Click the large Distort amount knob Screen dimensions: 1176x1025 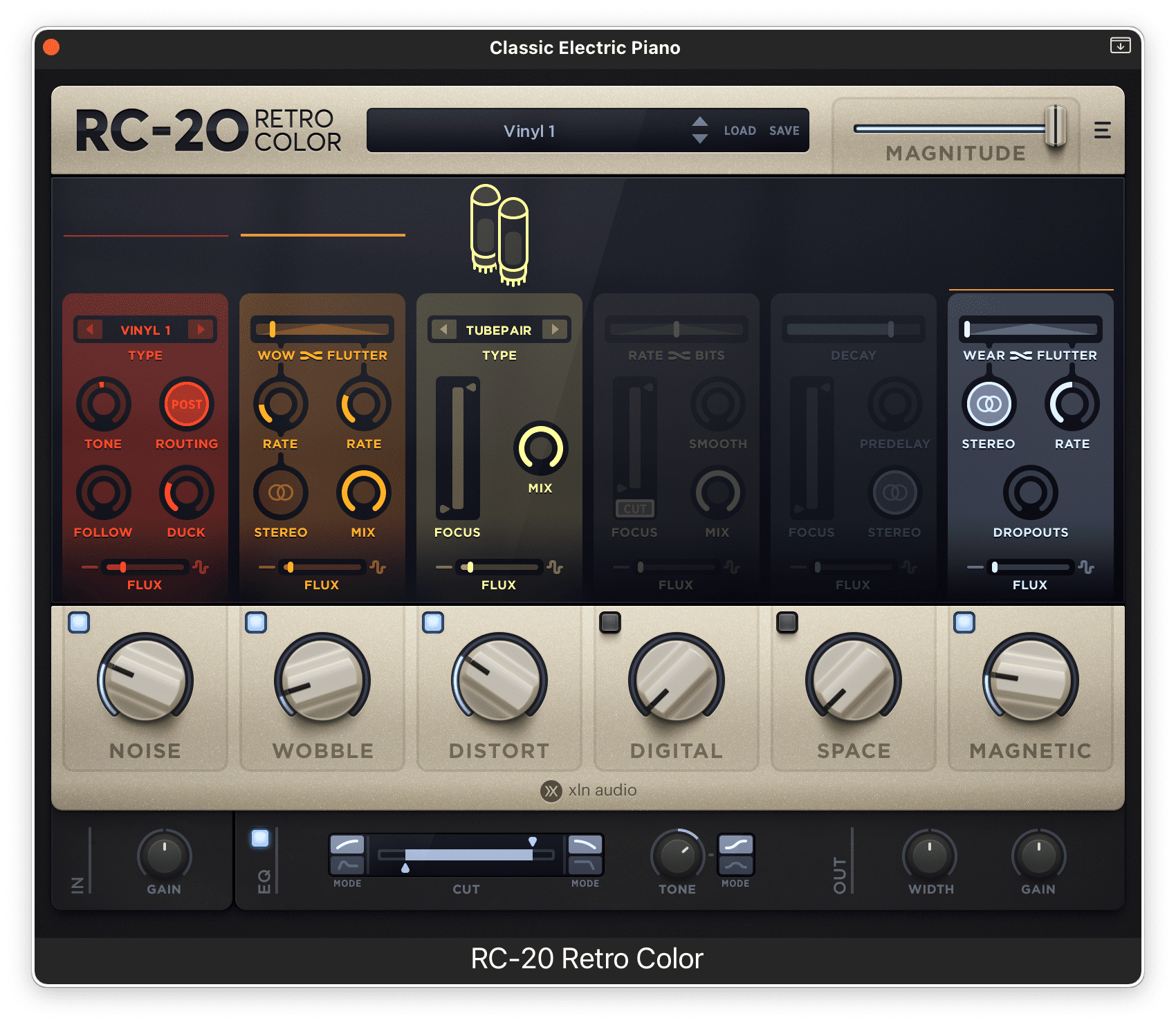click(x=499, y=681)
